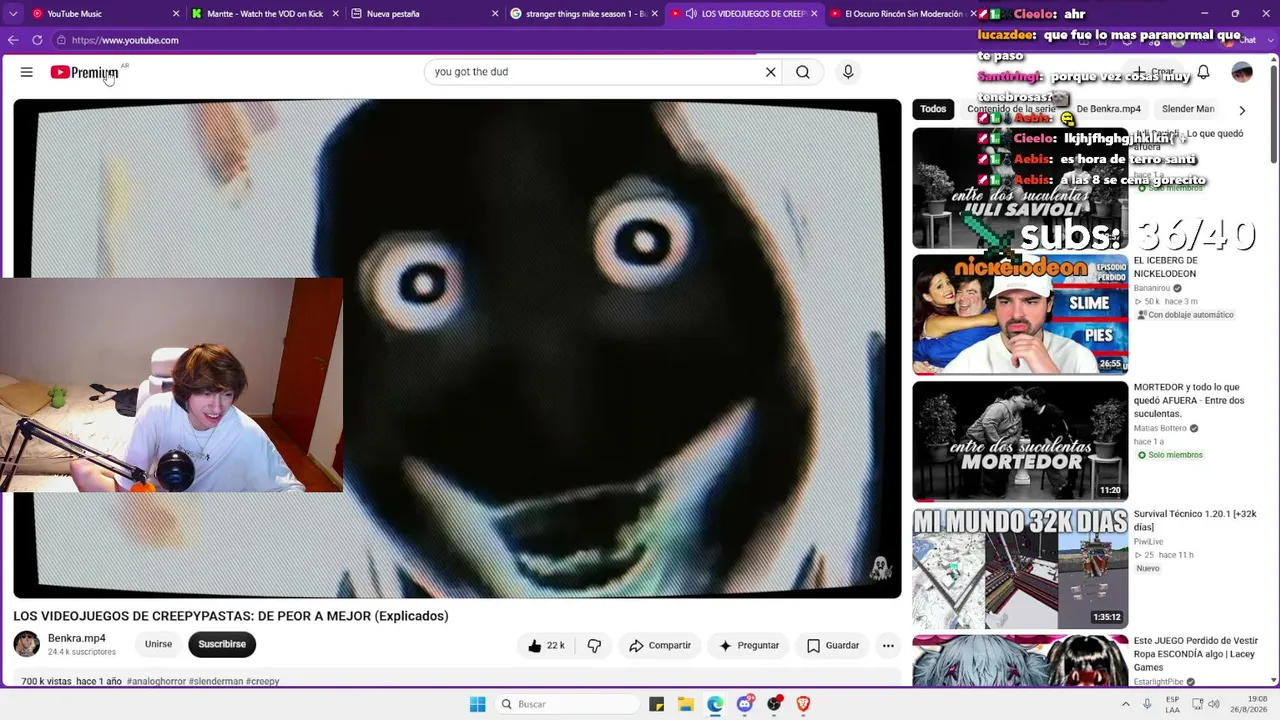Open File Explorer from the taskbar
The width and height of the screenshot is (1280, 720).
pos(686,704)
